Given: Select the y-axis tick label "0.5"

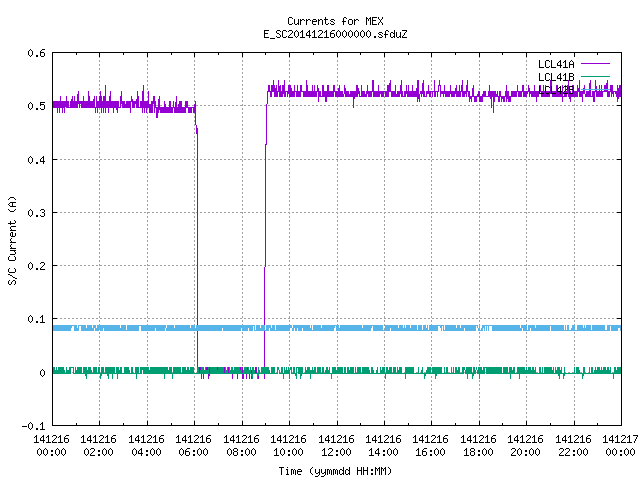Looking at the screenshot, I should [x=36, y=106].
